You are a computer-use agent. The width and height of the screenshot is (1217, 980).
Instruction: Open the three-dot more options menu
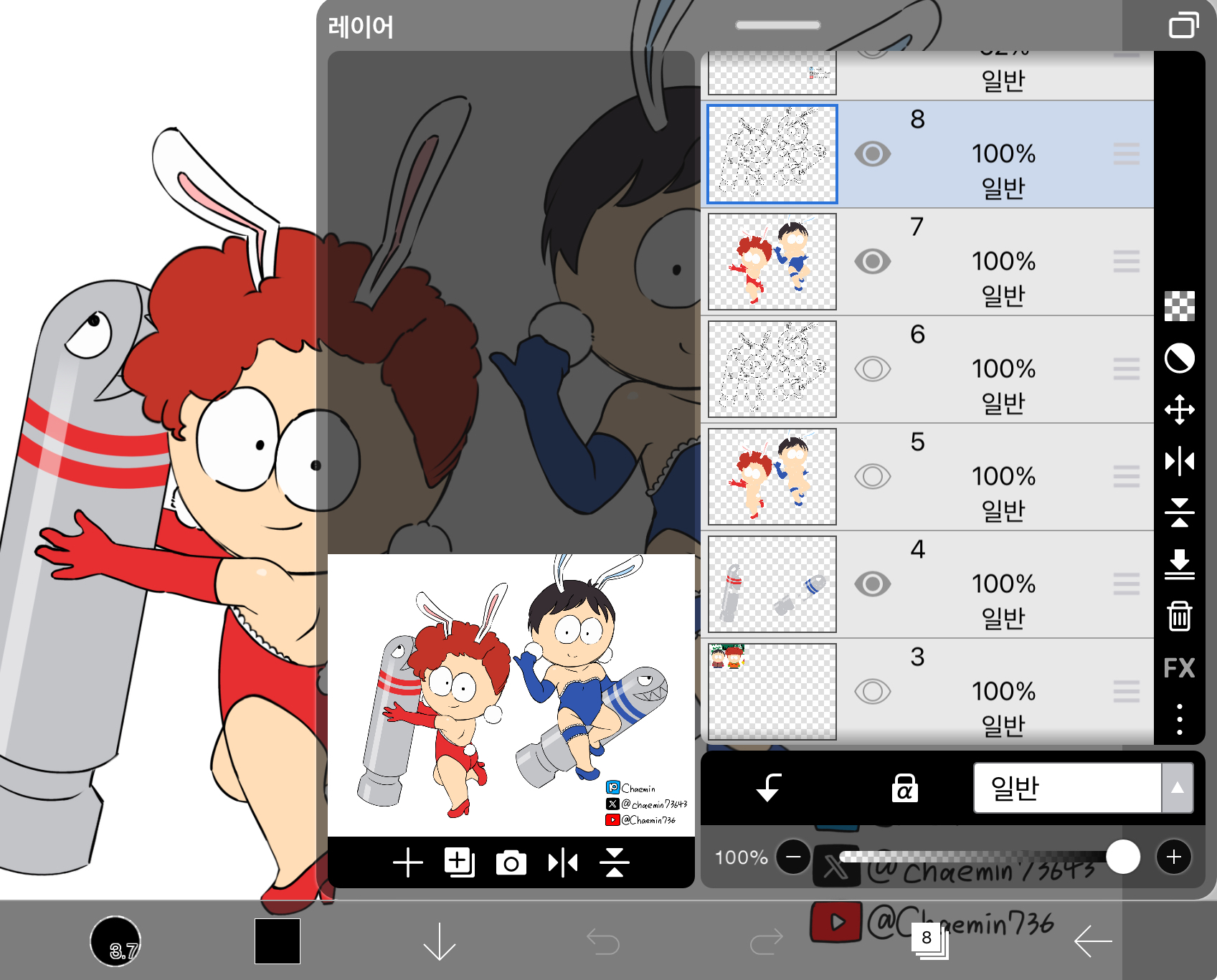pyautogui.click(x=1179, y=719)
